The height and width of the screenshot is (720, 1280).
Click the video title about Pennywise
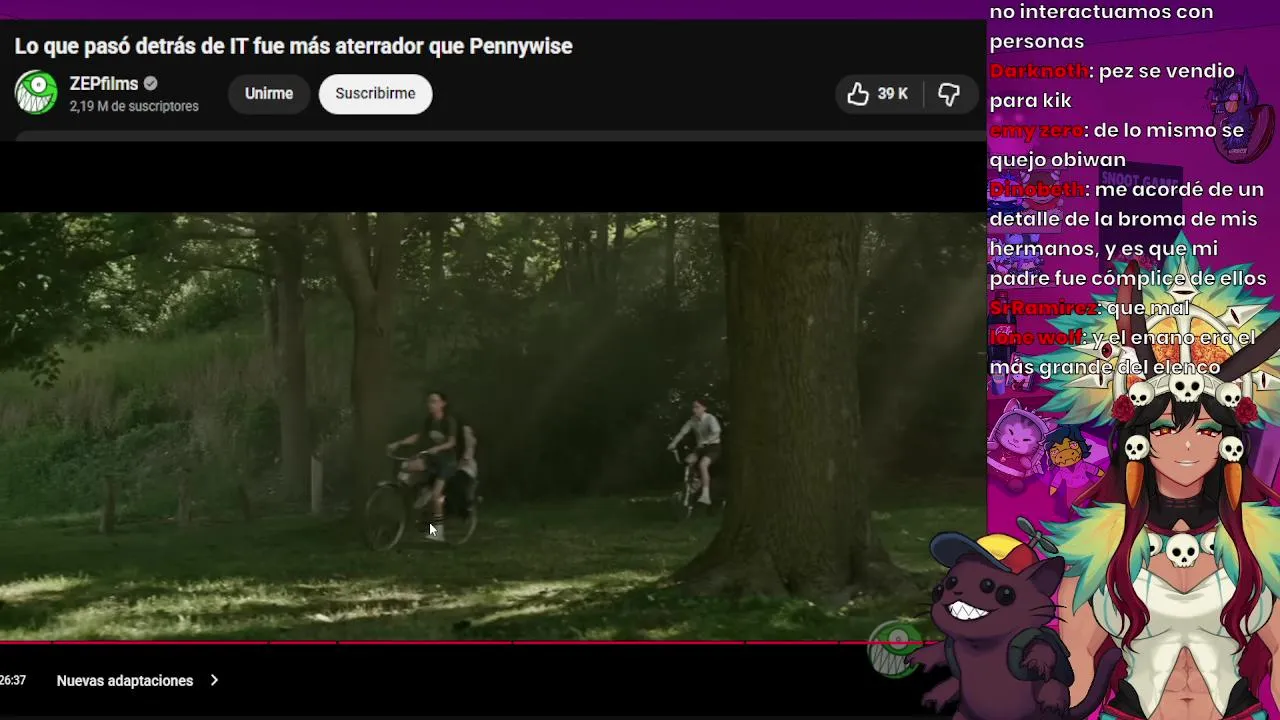pos(293,46)
